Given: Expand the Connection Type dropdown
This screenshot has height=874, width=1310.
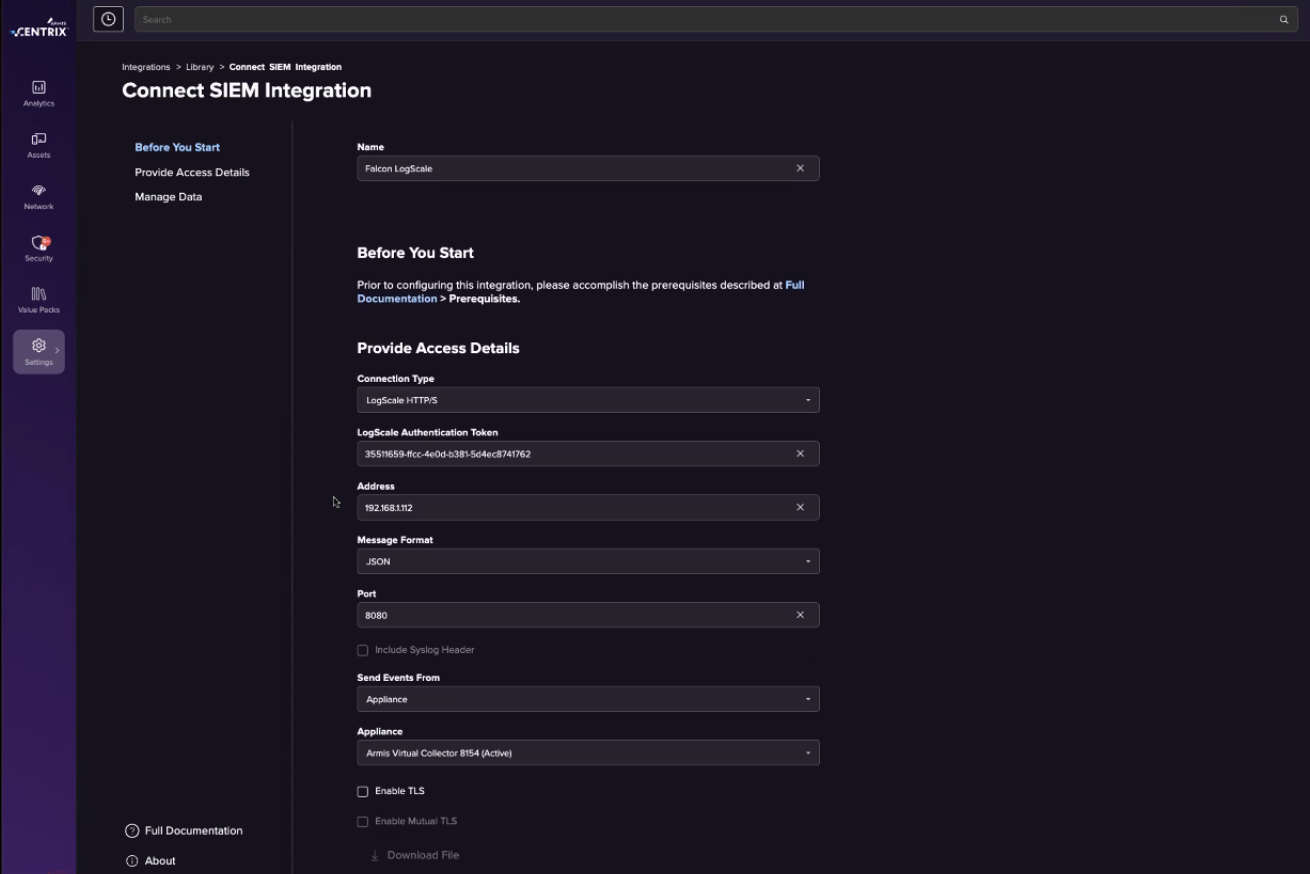Looking at the screenshot, I should pos(588,400).
